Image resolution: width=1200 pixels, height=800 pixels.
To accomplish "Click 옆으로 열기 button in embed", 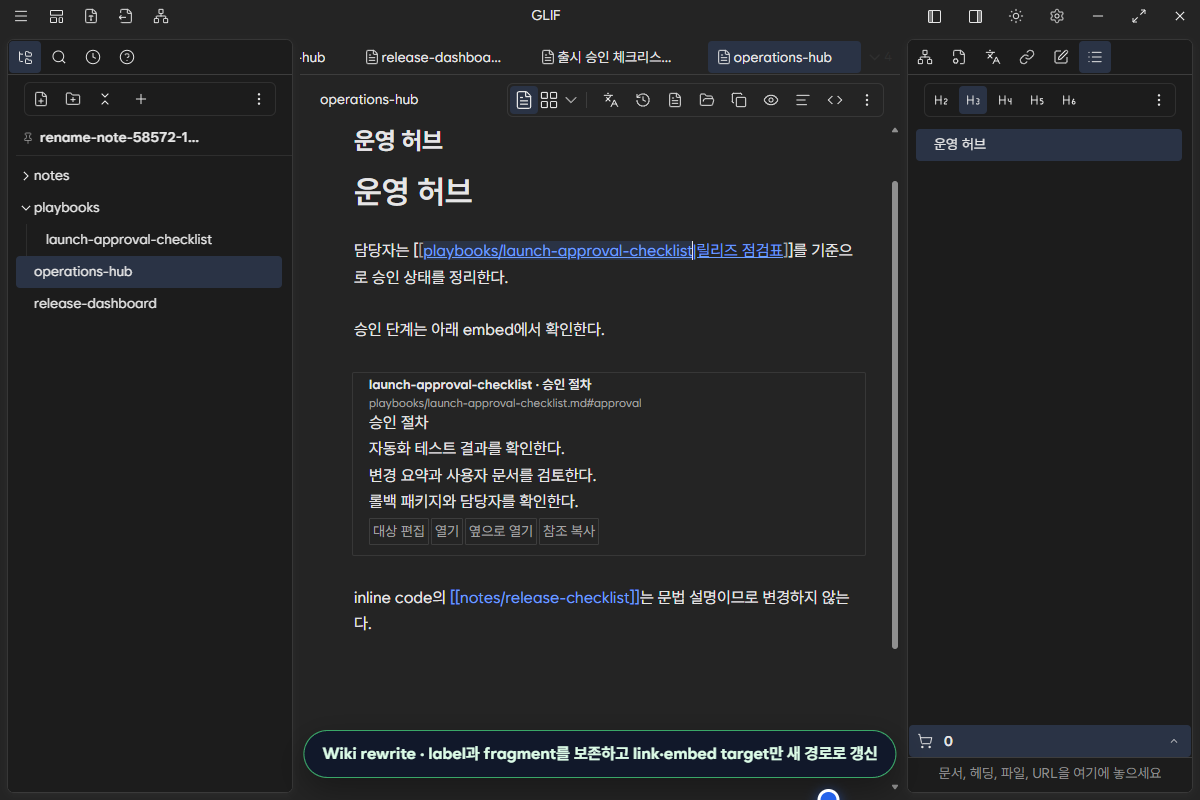I will click(x=501, y=531).
